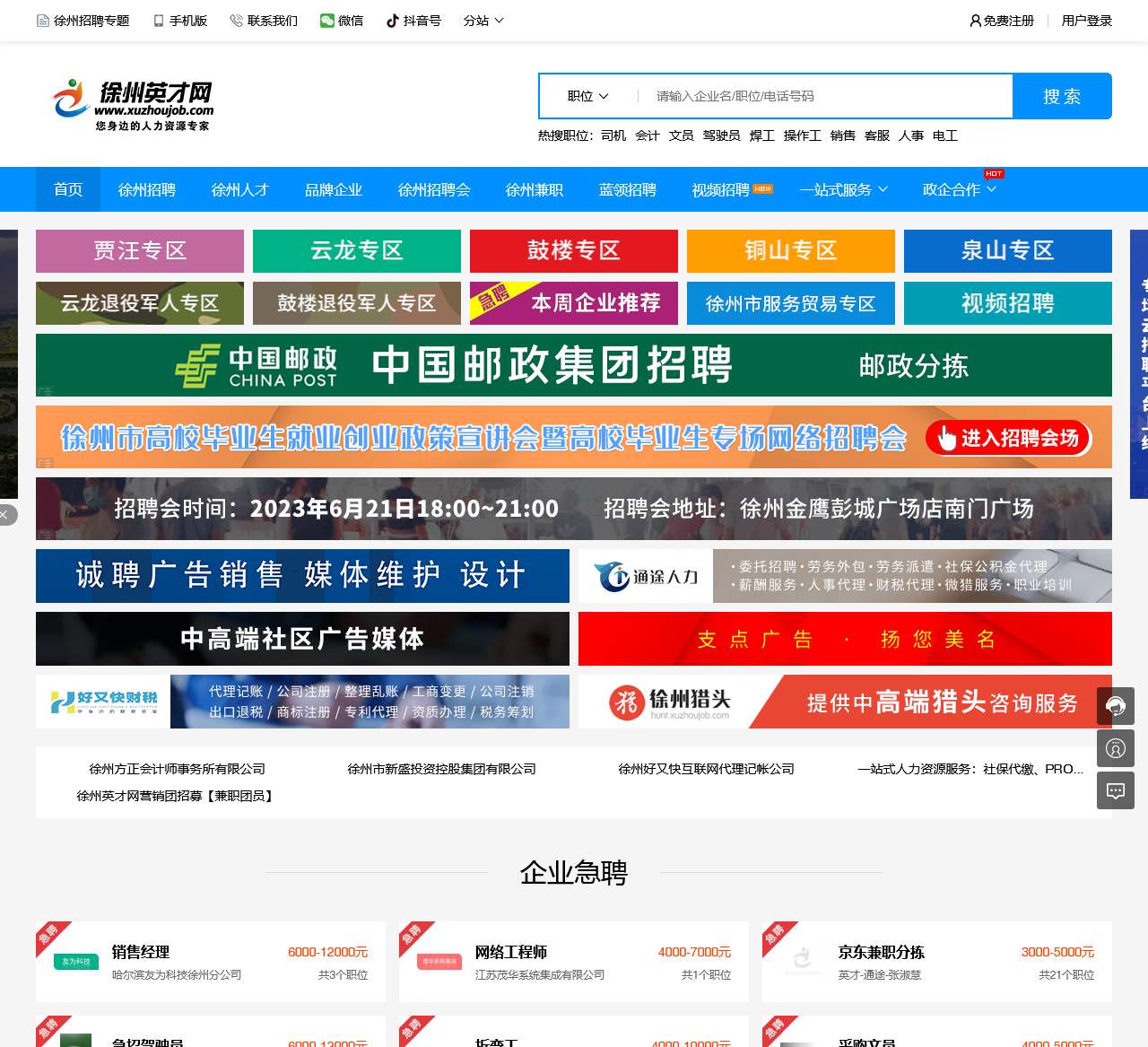Click the 进入招聘会场 button
1148x1047 pixels.
(x=1008, y=438)
